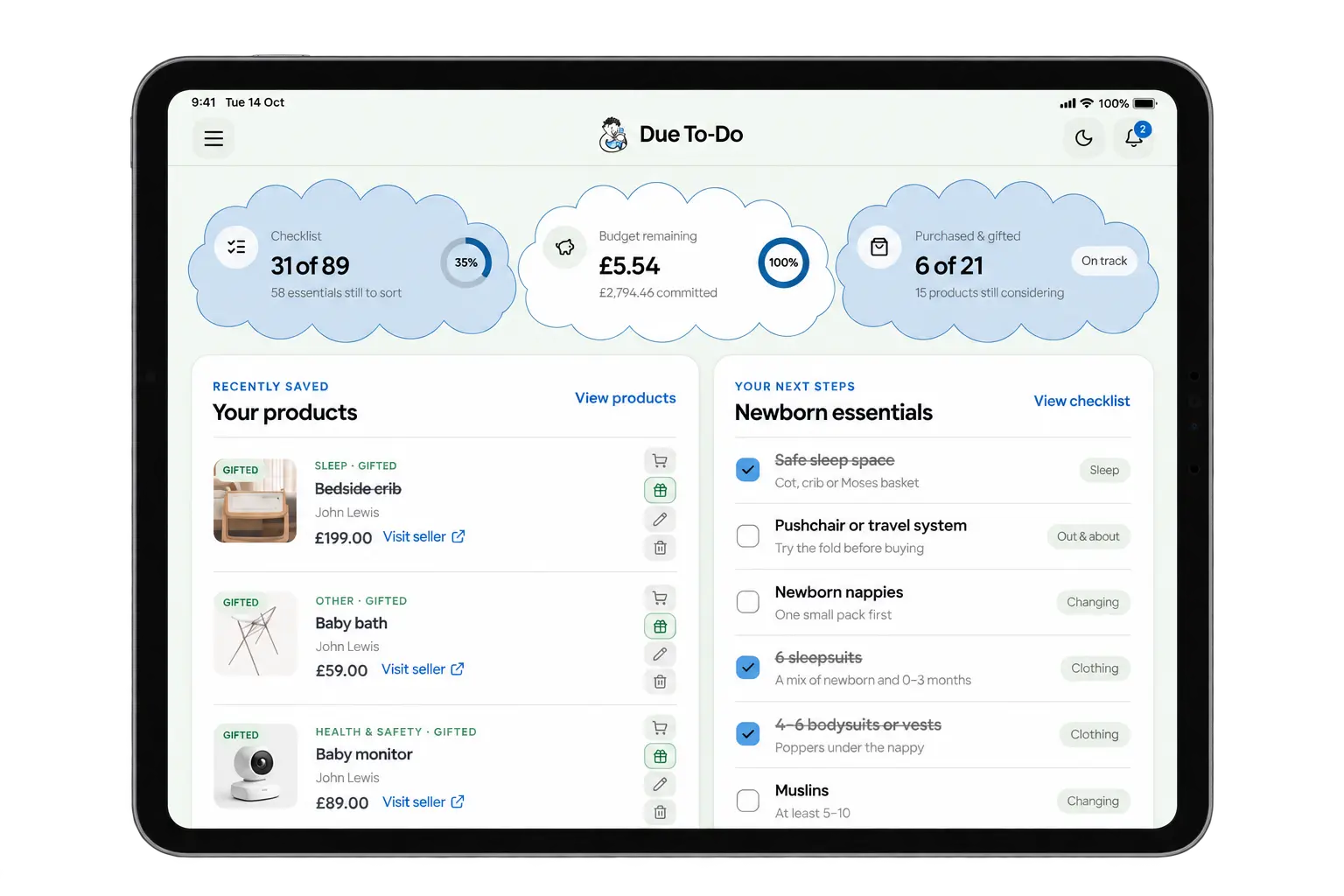Open View checklist link
The height and width of the screenshot is (896, 1344).
coord(1081,401)
